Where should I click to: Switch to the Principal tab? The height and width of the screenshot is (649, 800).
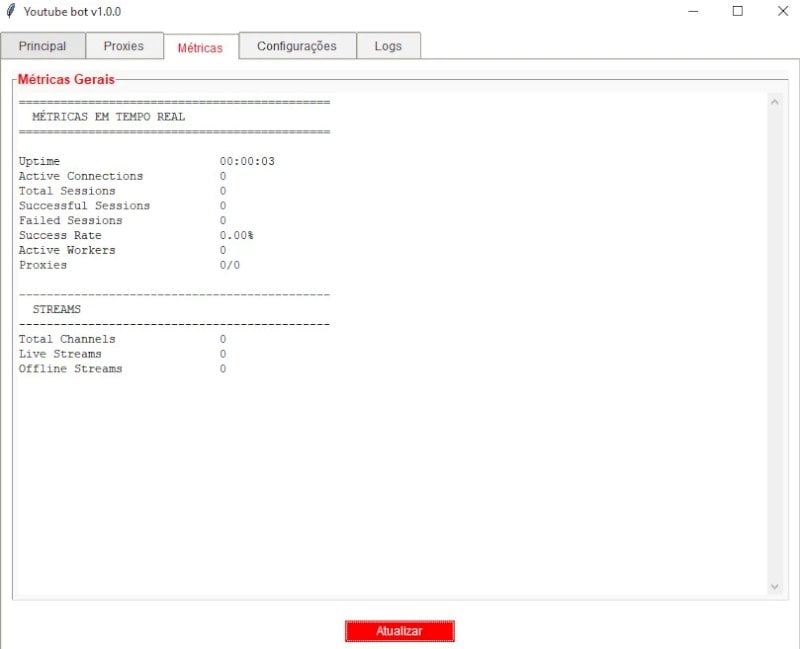[x=42, y=46]
